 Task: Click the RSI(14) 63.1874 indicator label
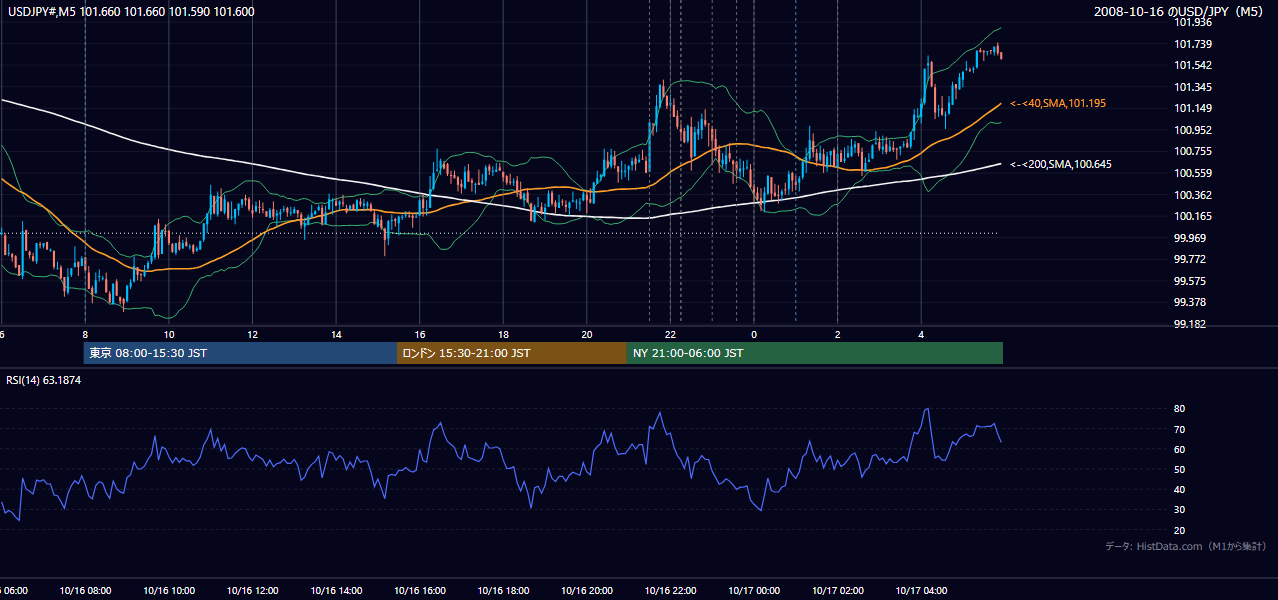pos(44,380)
